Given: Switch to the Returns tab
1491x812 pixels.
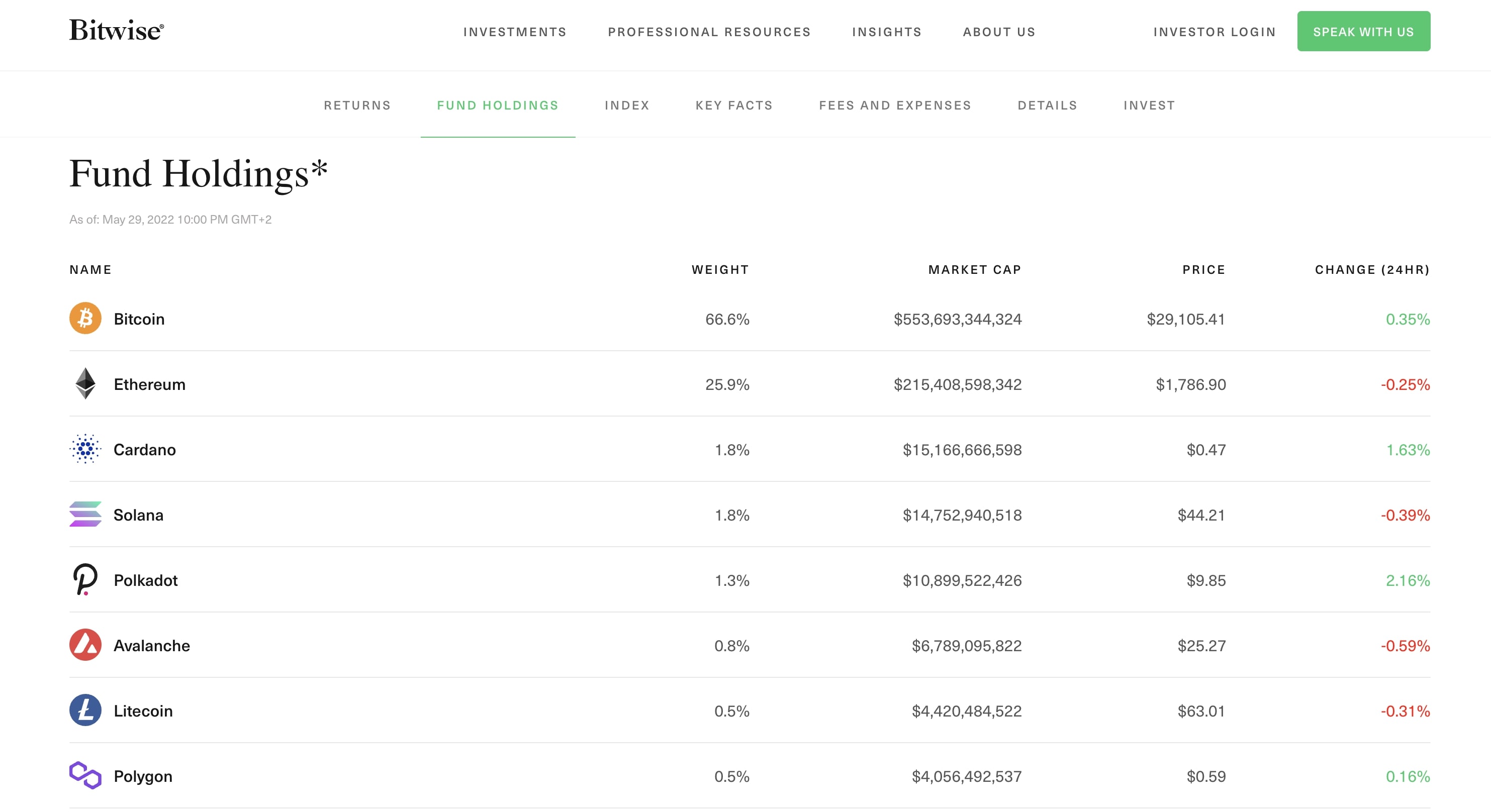Looking at the screenshot, I should (x=357, y=105).
